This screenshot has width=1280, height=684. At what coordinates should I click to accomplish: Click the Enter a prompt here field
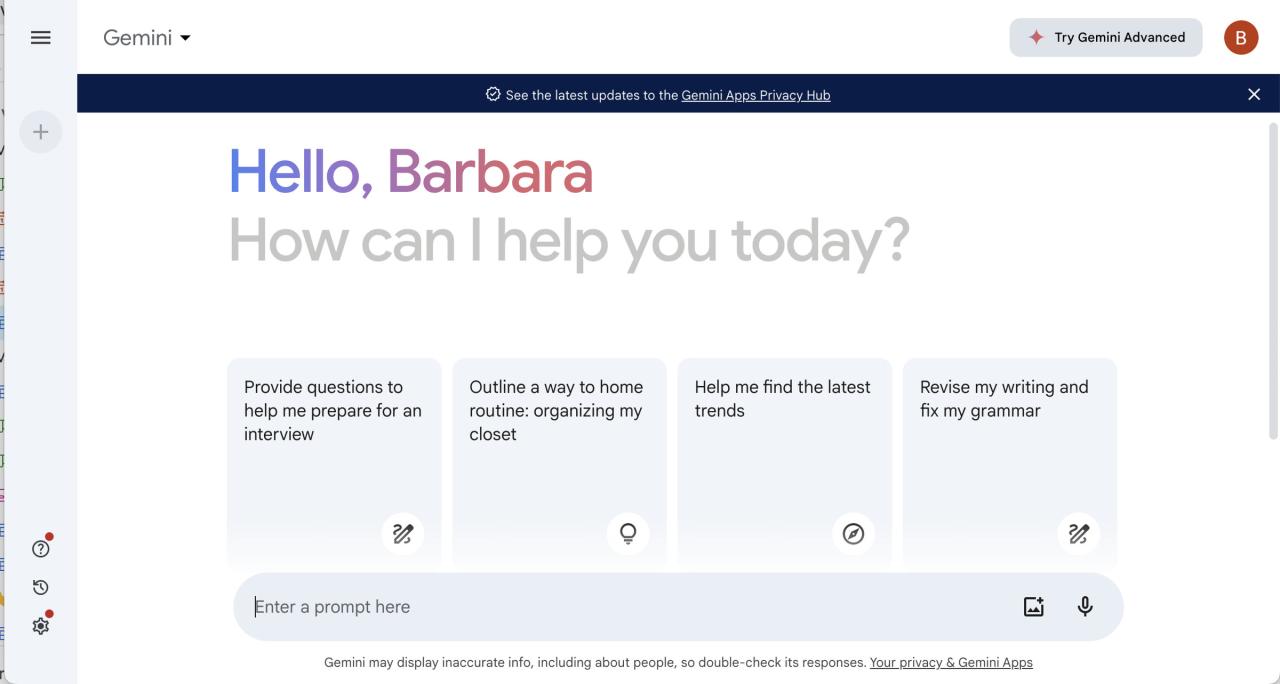[630, 607]
